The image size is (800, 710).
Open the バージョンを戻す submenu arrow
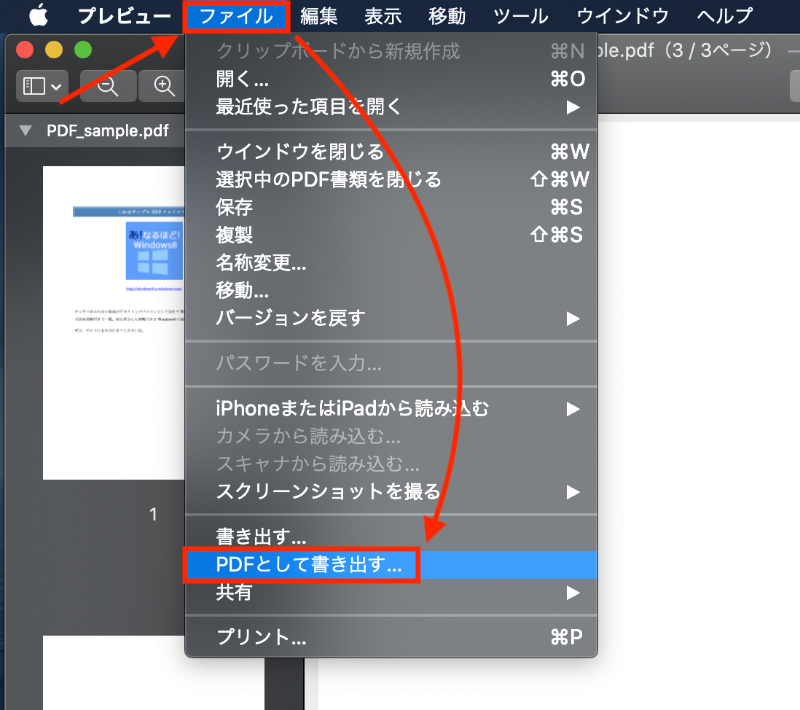[573, 319]
